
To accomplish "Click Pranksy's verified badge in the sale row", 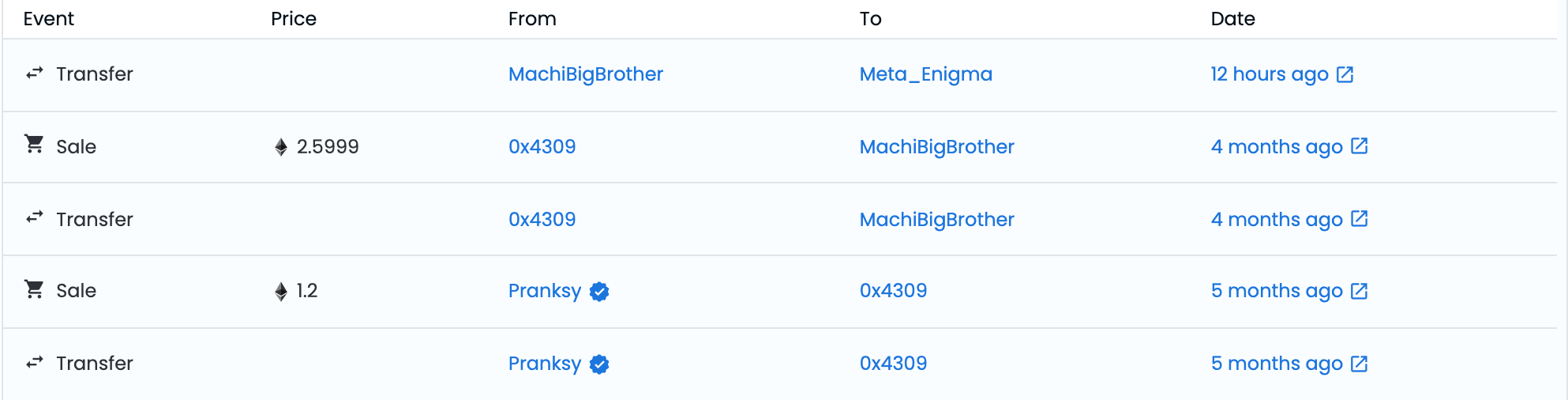I will (599, 292).
